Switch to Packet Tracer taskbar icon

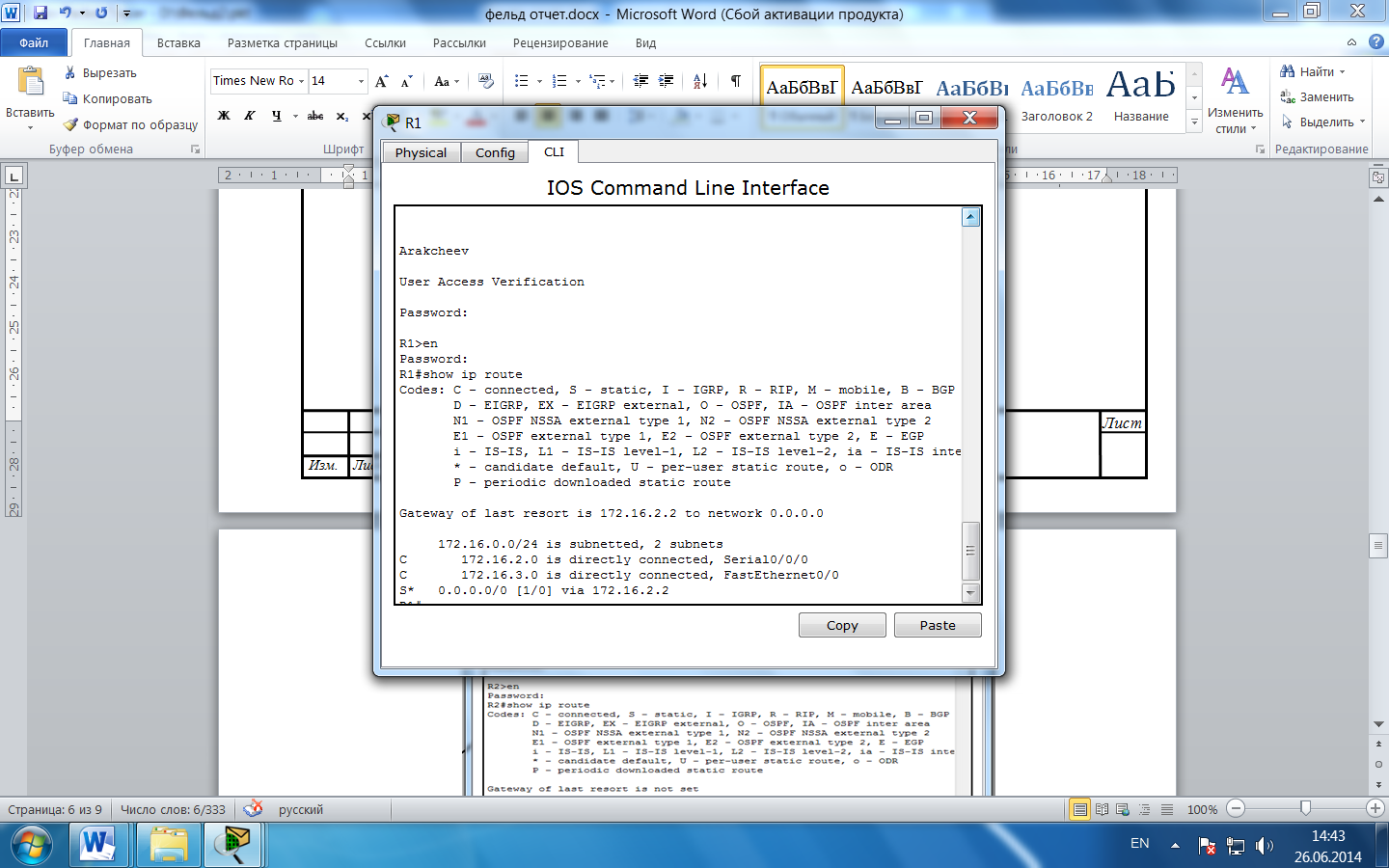click(231, 845)
